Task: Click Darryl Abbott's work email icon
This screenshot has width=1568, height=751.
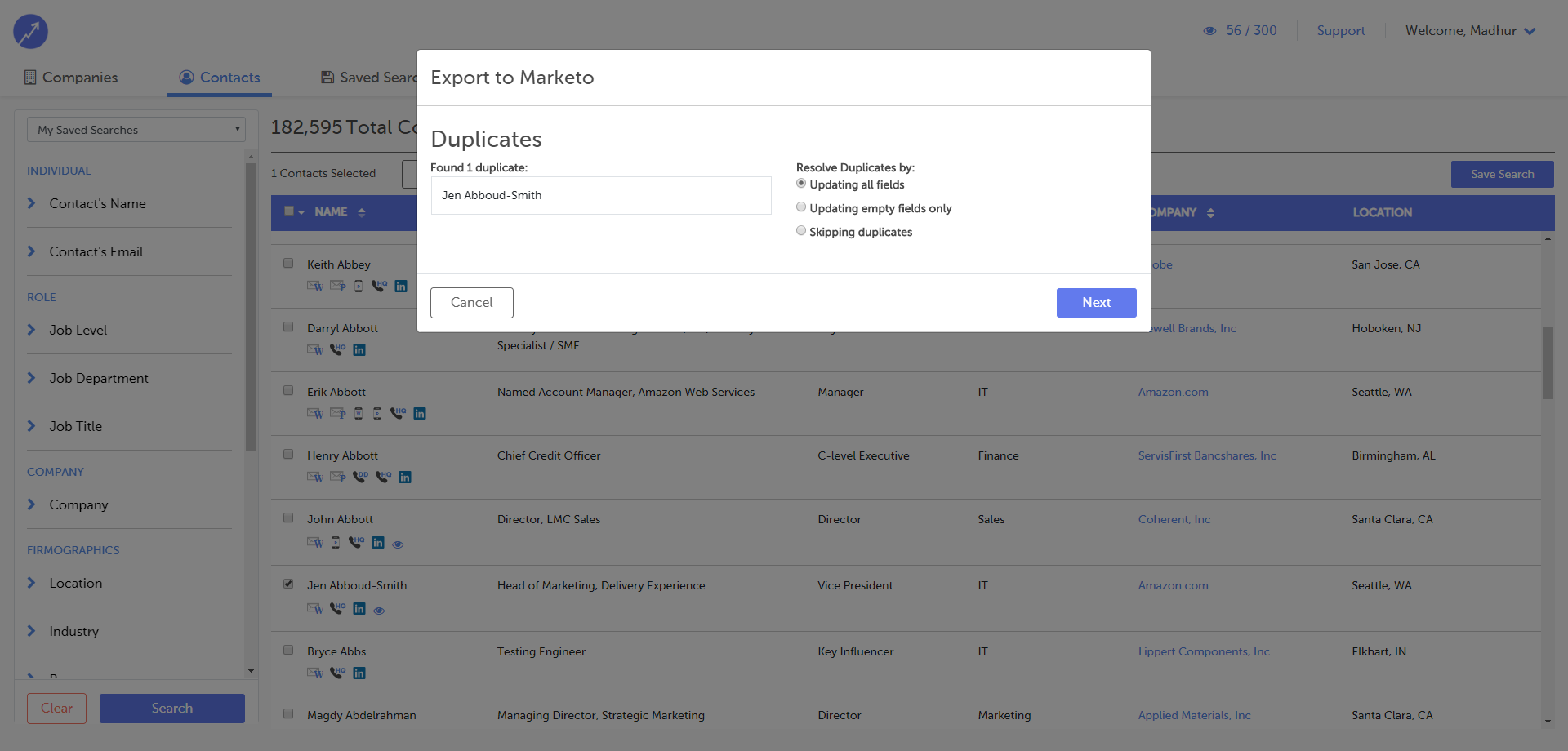Action: point(315,350)
